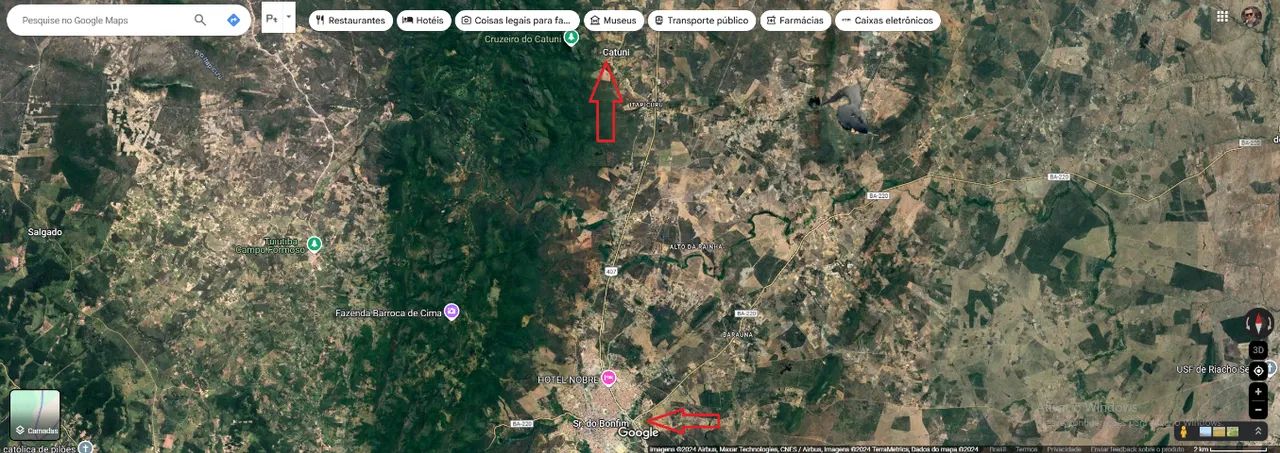1280x453 pixels.
Task: Show Caixas eletrônicos on map
Action: click(886, 20)
